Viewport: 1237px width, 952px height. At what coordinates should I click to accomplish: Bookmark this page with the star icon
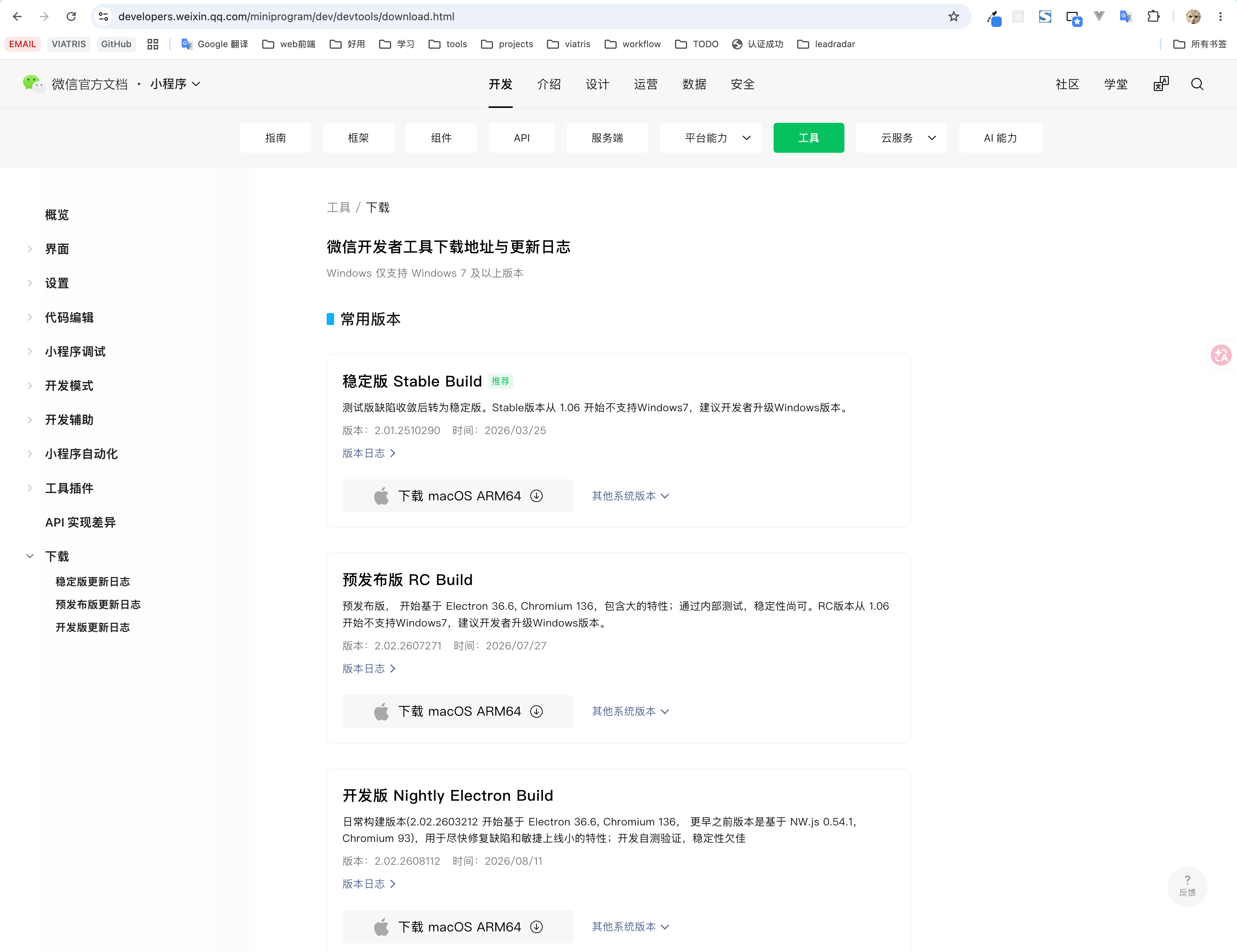coord(954,16)
